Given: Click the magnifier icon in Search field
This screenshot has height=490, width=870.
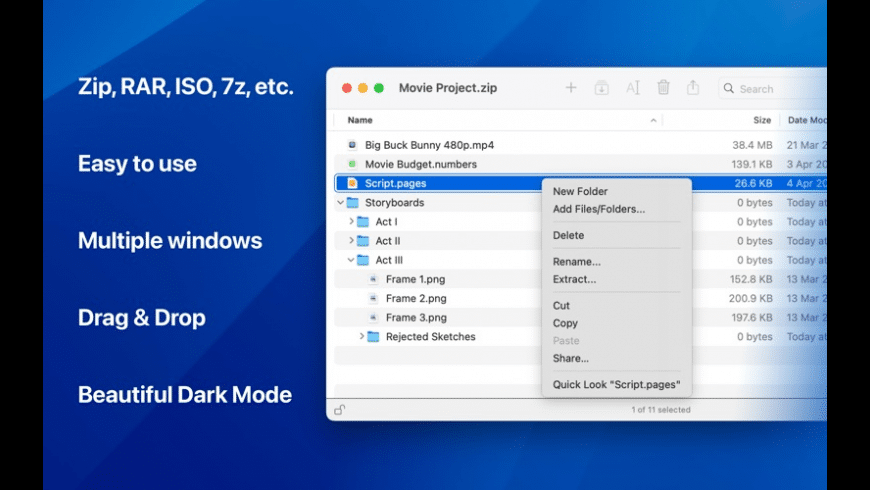Looking at the screenshot, I should [729, 88].
